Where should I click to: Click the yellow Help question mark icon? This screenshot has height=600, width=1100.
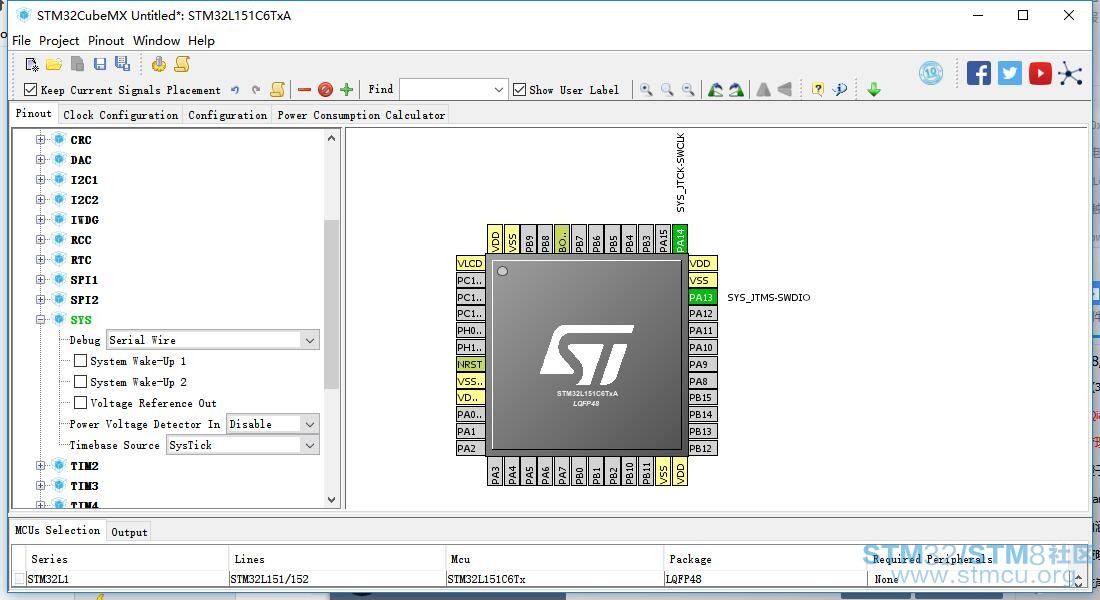(x=817, y=90)
